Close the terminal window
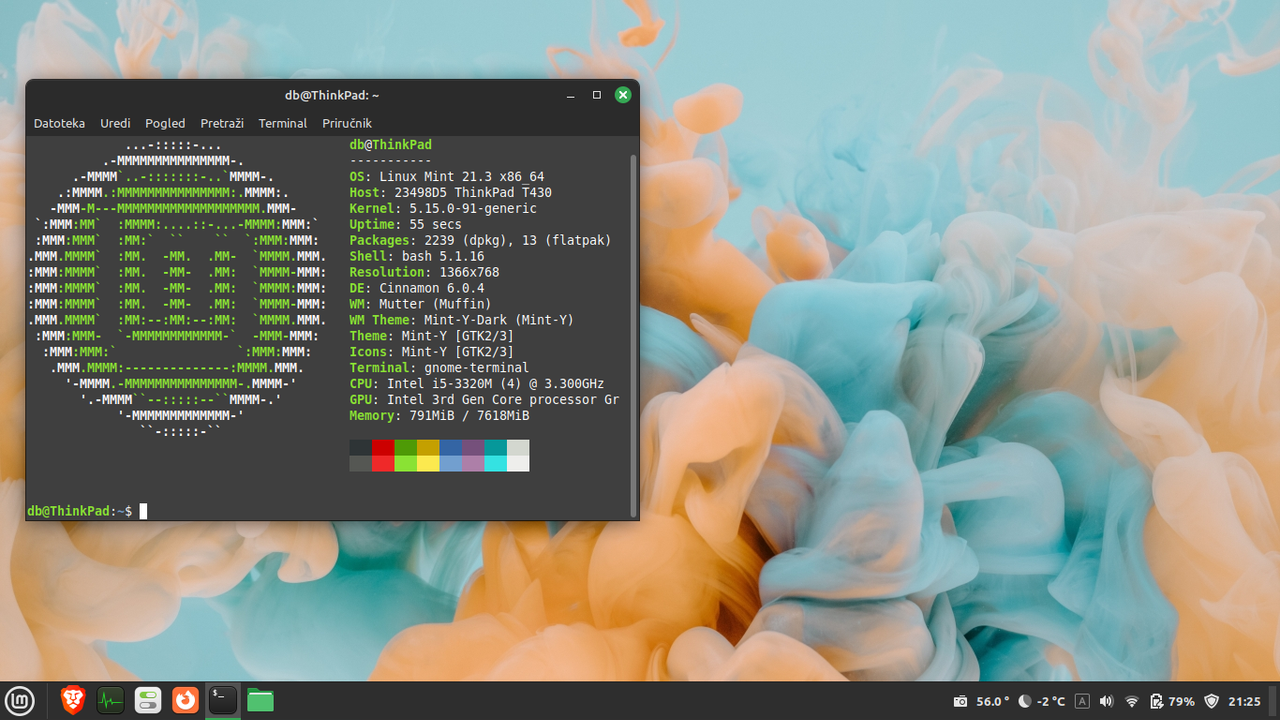This screenshot has height=720, width=1280. (623, 95)
